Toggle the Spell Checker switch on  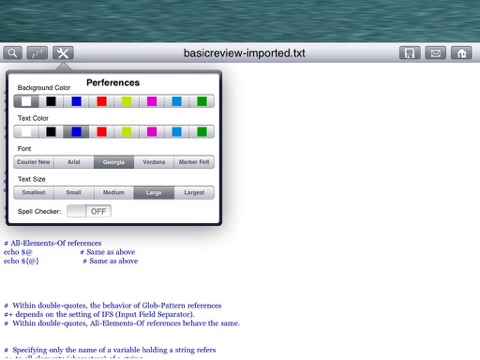[x=89, y=211]
